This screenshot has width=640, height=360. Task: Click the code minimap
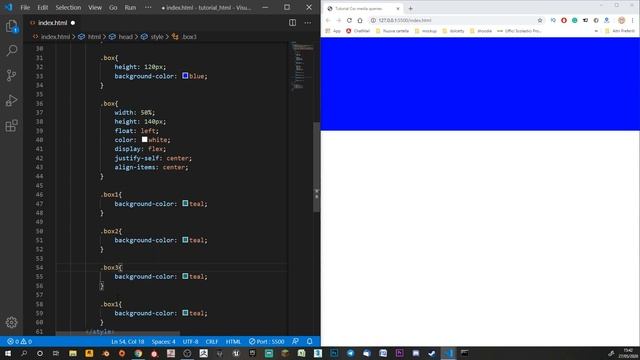[302, 65]
